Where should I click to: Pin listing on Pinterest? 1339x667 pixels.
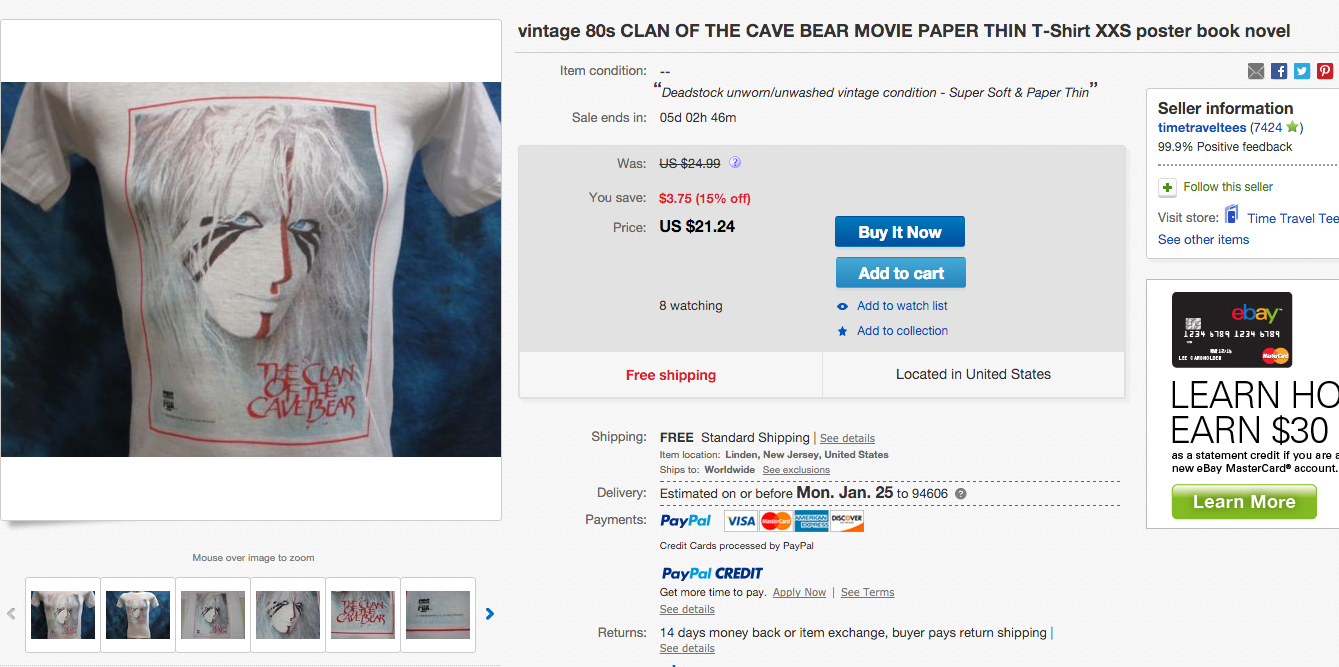1325,71
